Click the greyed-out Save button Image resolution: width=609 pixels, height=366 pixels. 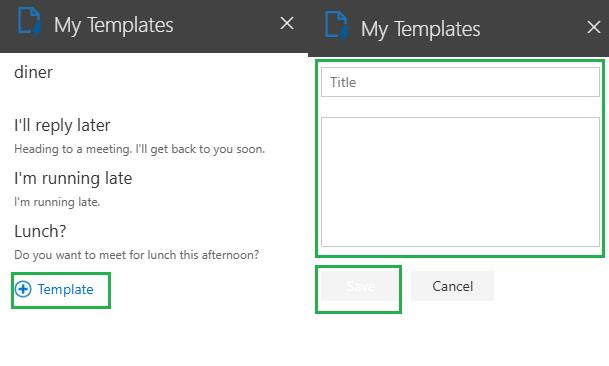coord(361,286)
